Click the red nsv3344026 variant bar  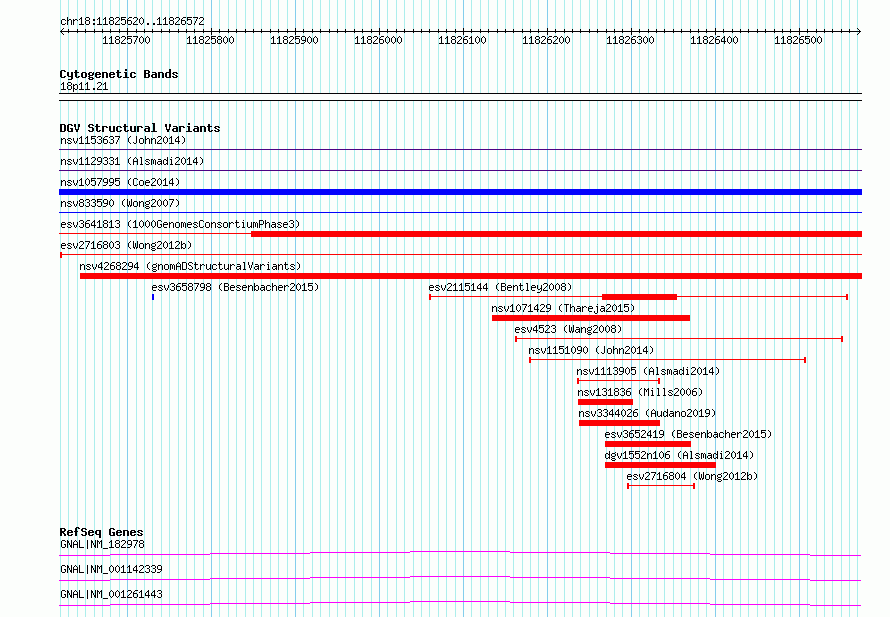pos(619,423)
